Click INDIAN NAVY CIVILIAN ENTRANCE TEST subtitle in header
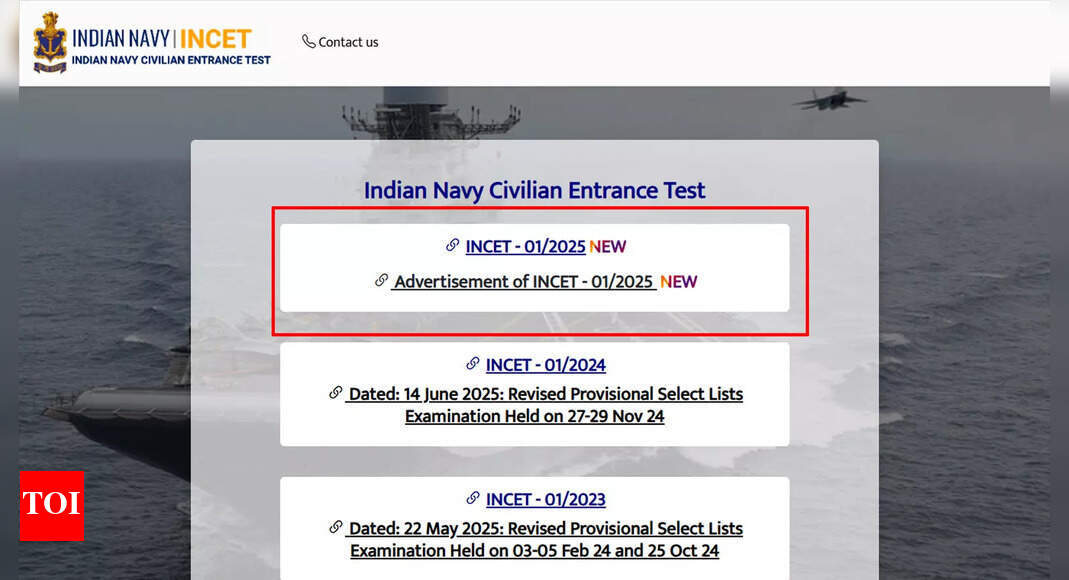 171,60
